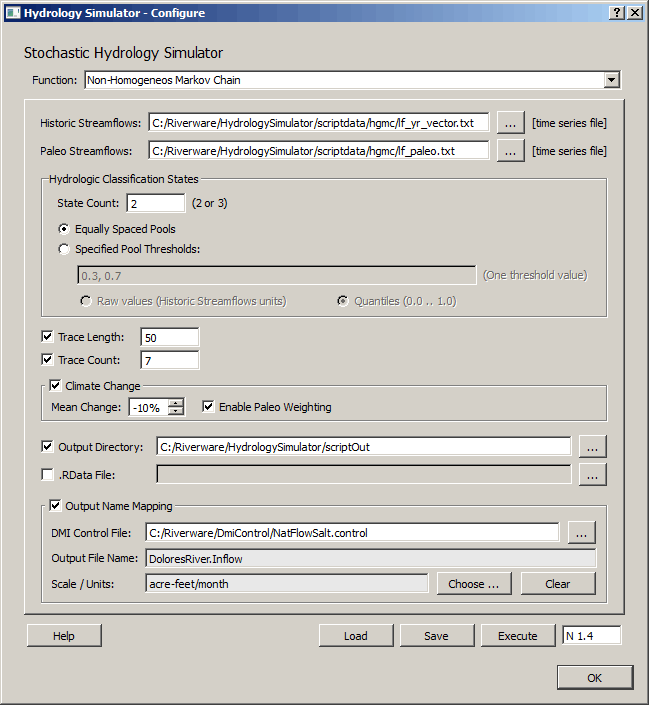Close the Configure dialog window
The width and height of the screenshot is (649, 705).
coord(635,13)
